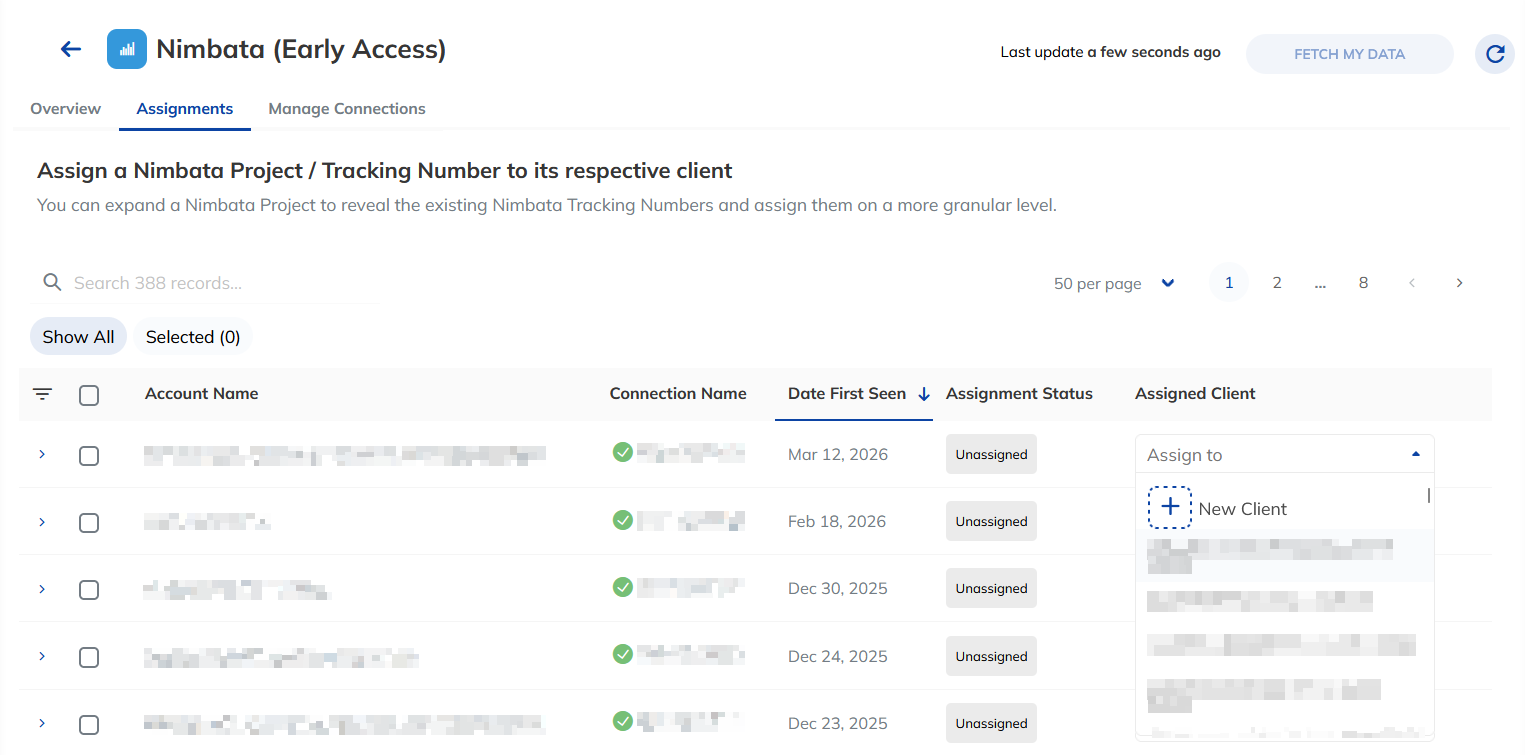Click the Unassigned badge in Dec 30, 2025 row
This screenshot has height=755, width=1525.
tap(991, 588)
